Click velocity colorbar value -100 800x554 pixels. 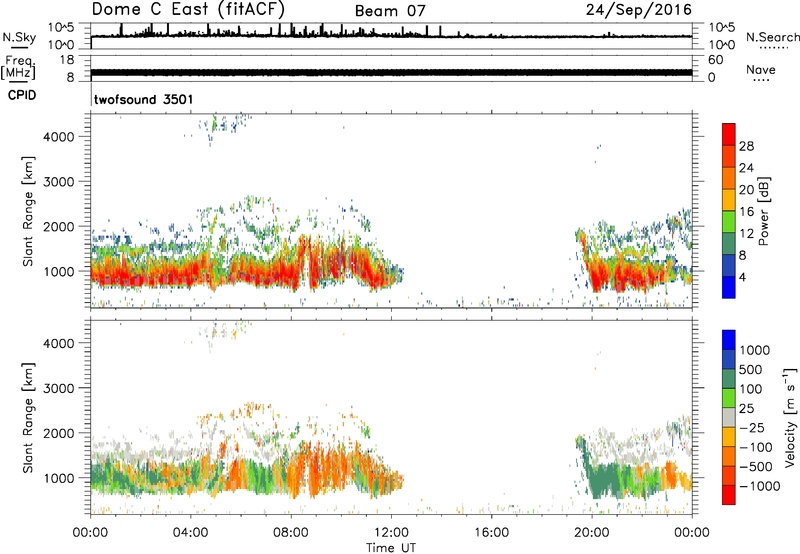(756, 447)
